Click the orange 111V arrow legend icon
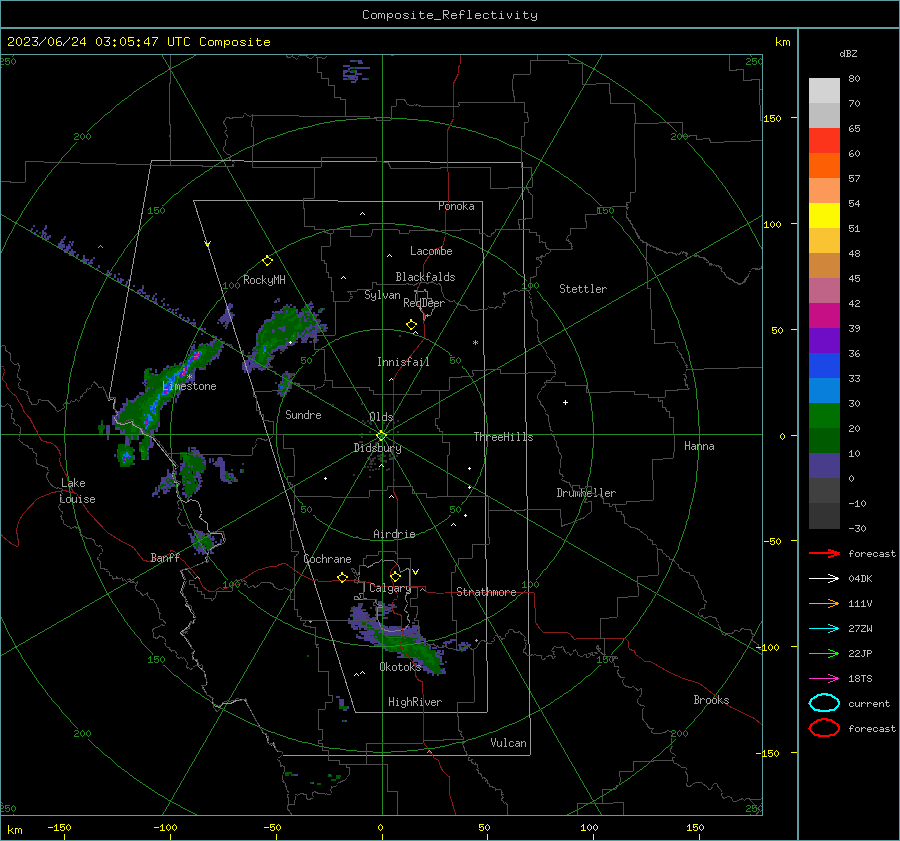 tap(824, 603)
